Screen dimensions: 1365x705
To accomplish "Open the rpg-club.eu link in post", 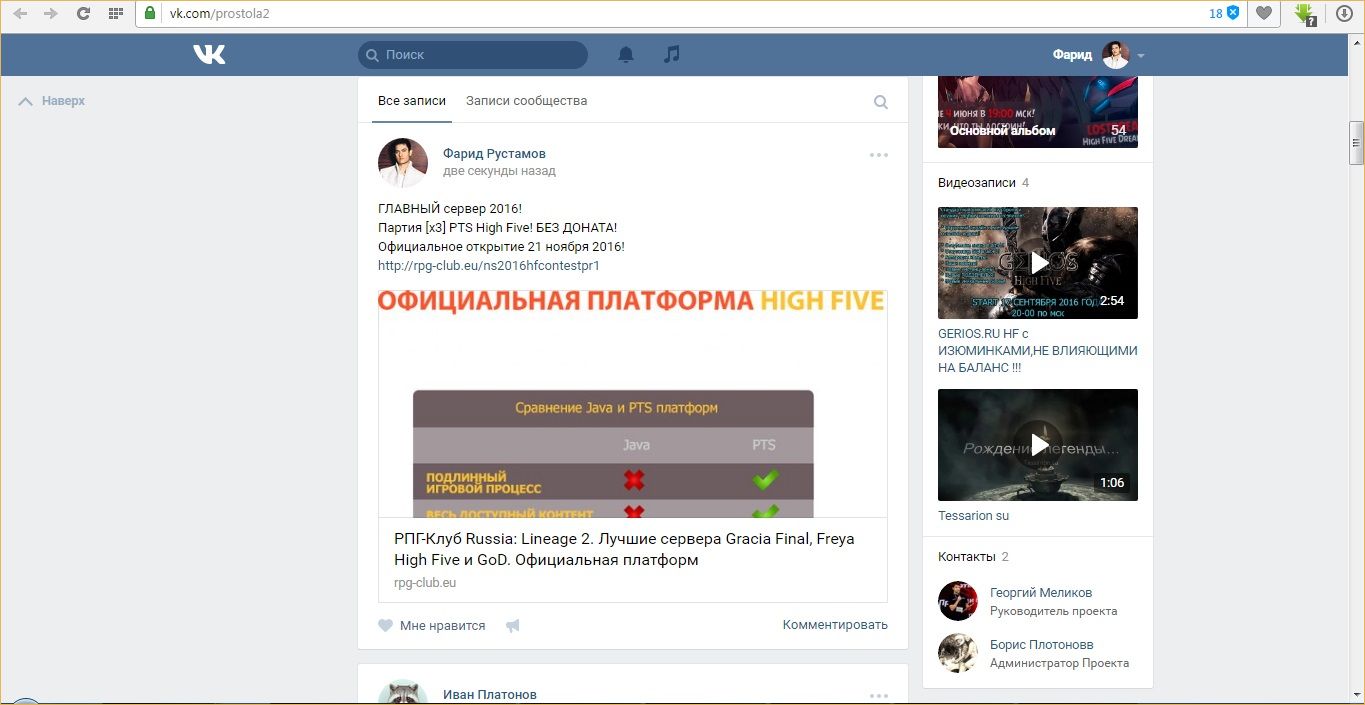I will [x=488, y=266].
